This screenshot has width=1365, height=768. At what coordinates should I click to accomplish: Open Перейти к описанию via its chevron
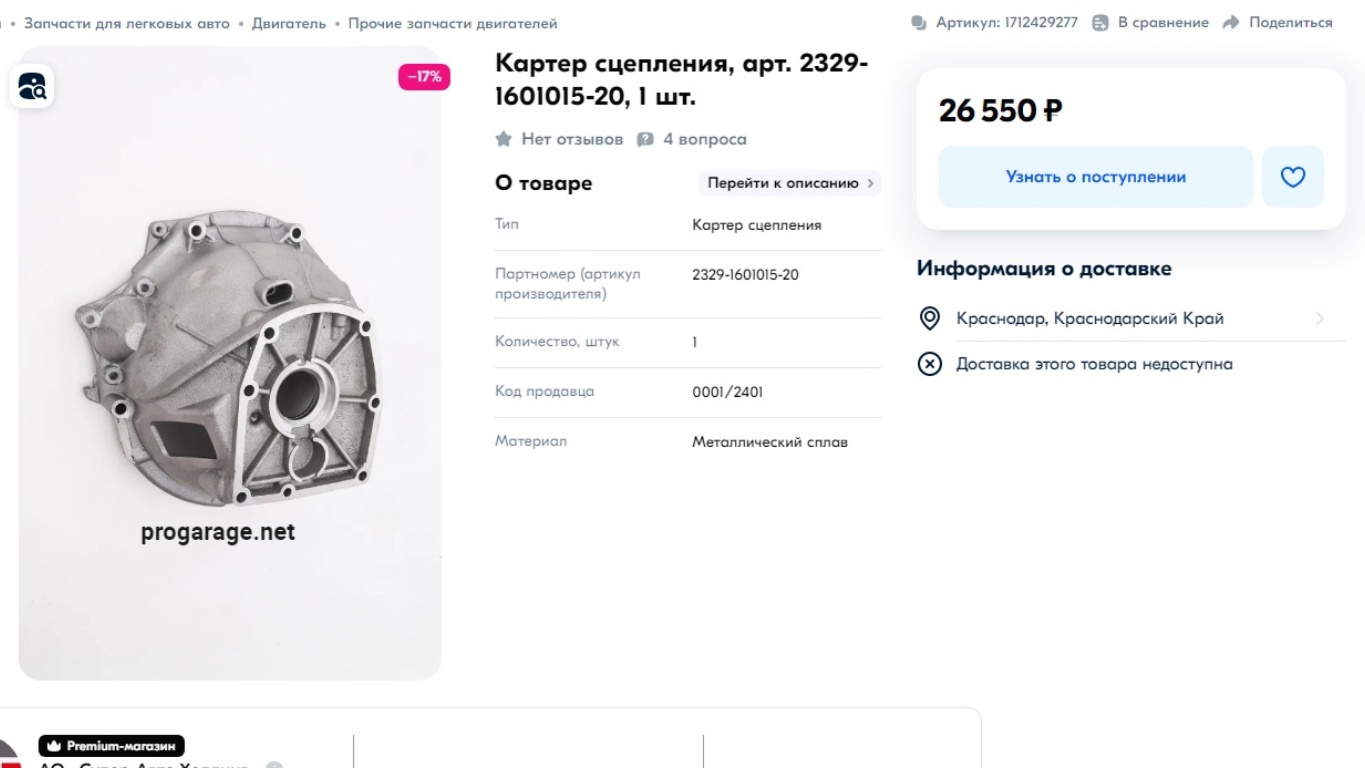tap(869, 184)
